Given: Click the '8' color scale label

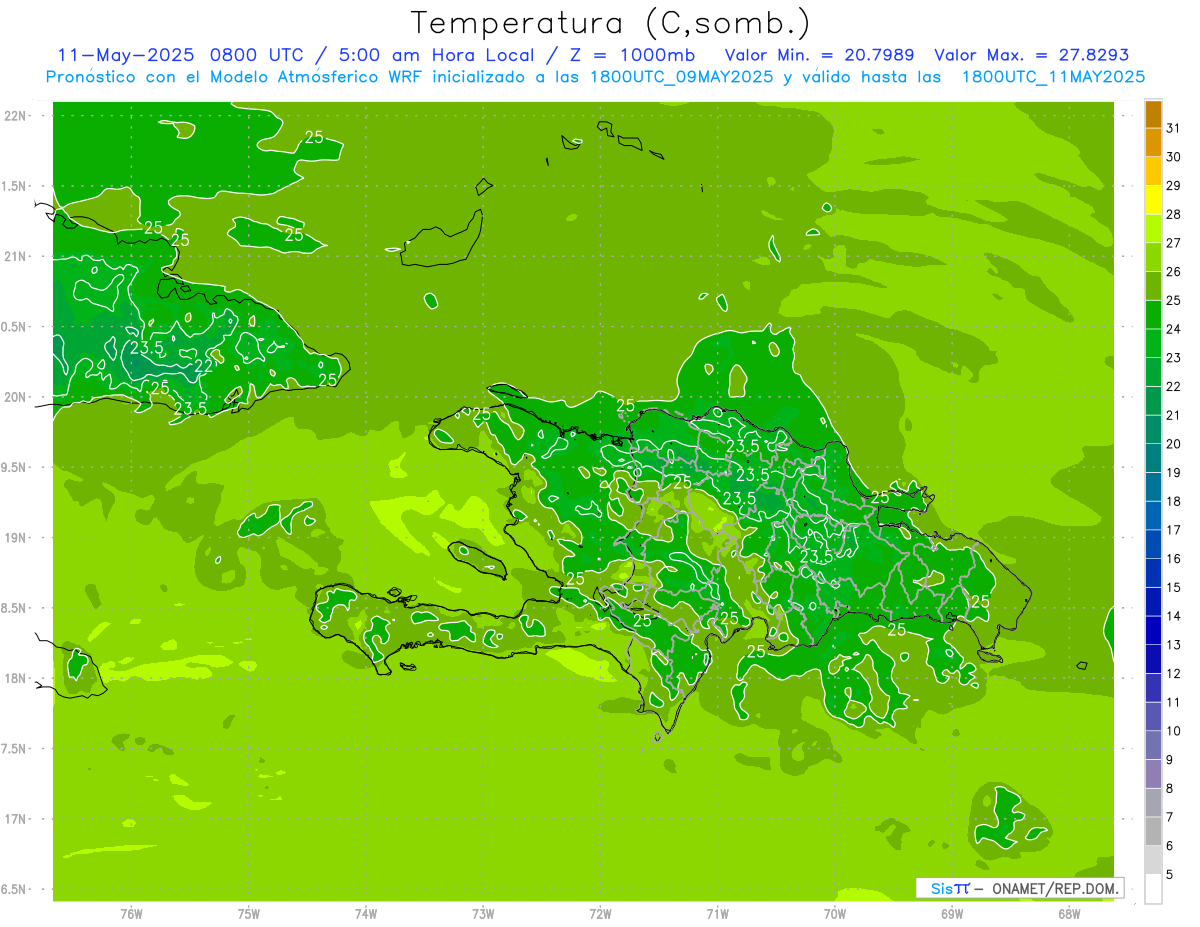Looking at the screenshot, I should click(1170, 789).
